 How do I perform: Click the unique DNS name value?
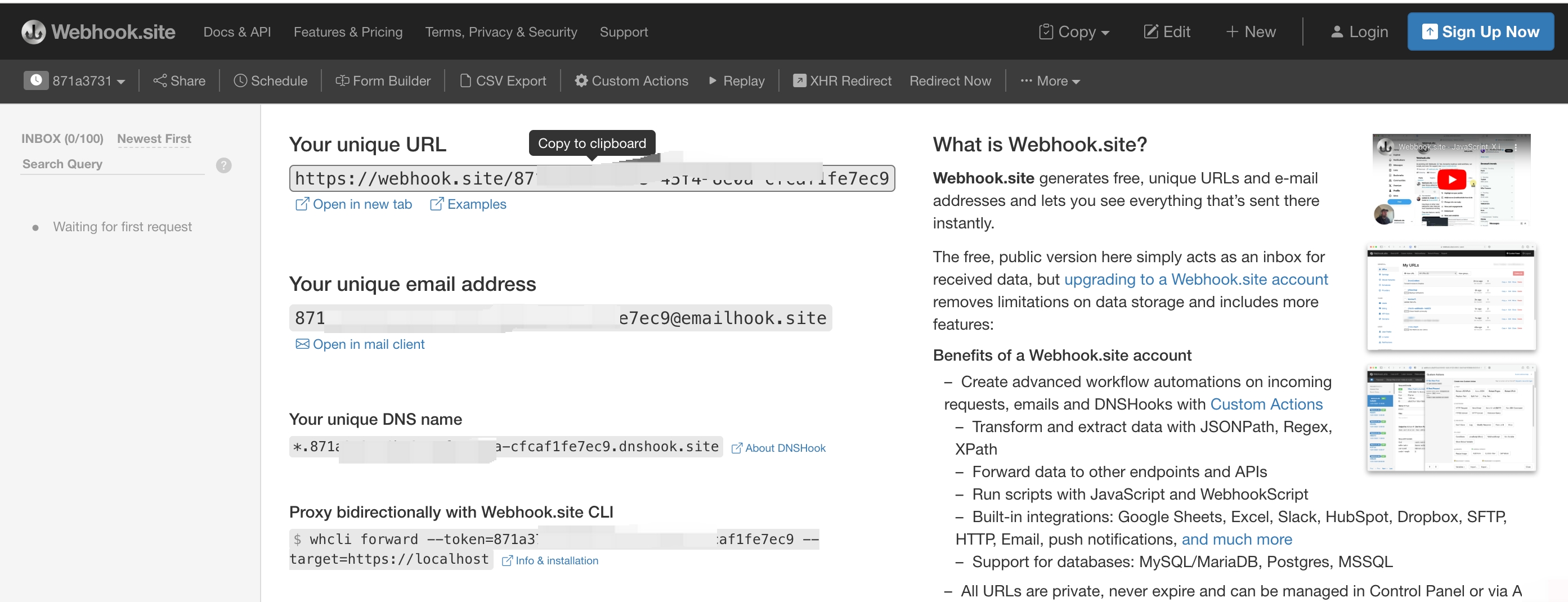[506, 447]
